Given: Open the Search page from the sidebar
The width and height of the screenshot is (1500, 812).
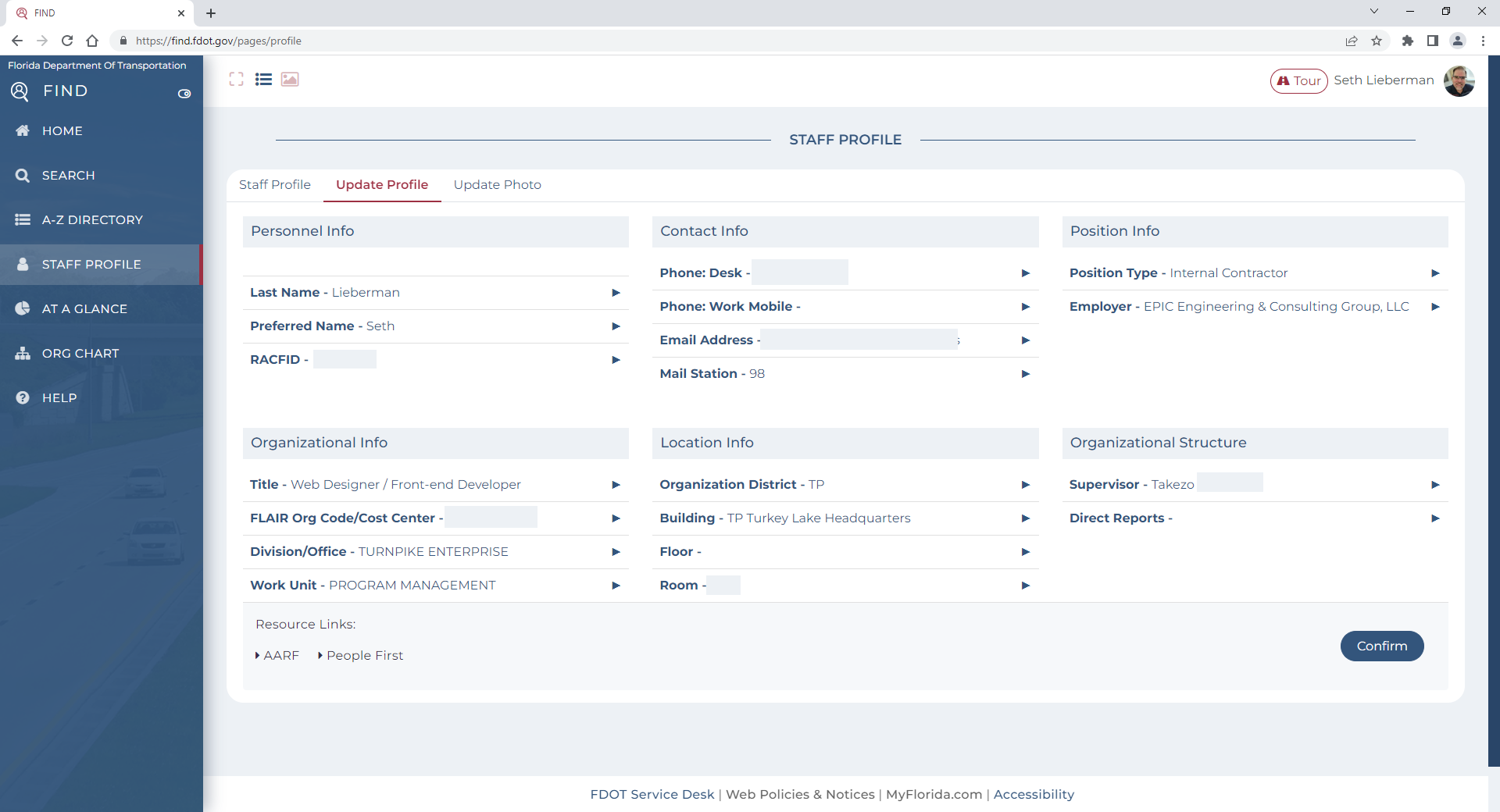Looking at the screenshot, I should (68, 176).
